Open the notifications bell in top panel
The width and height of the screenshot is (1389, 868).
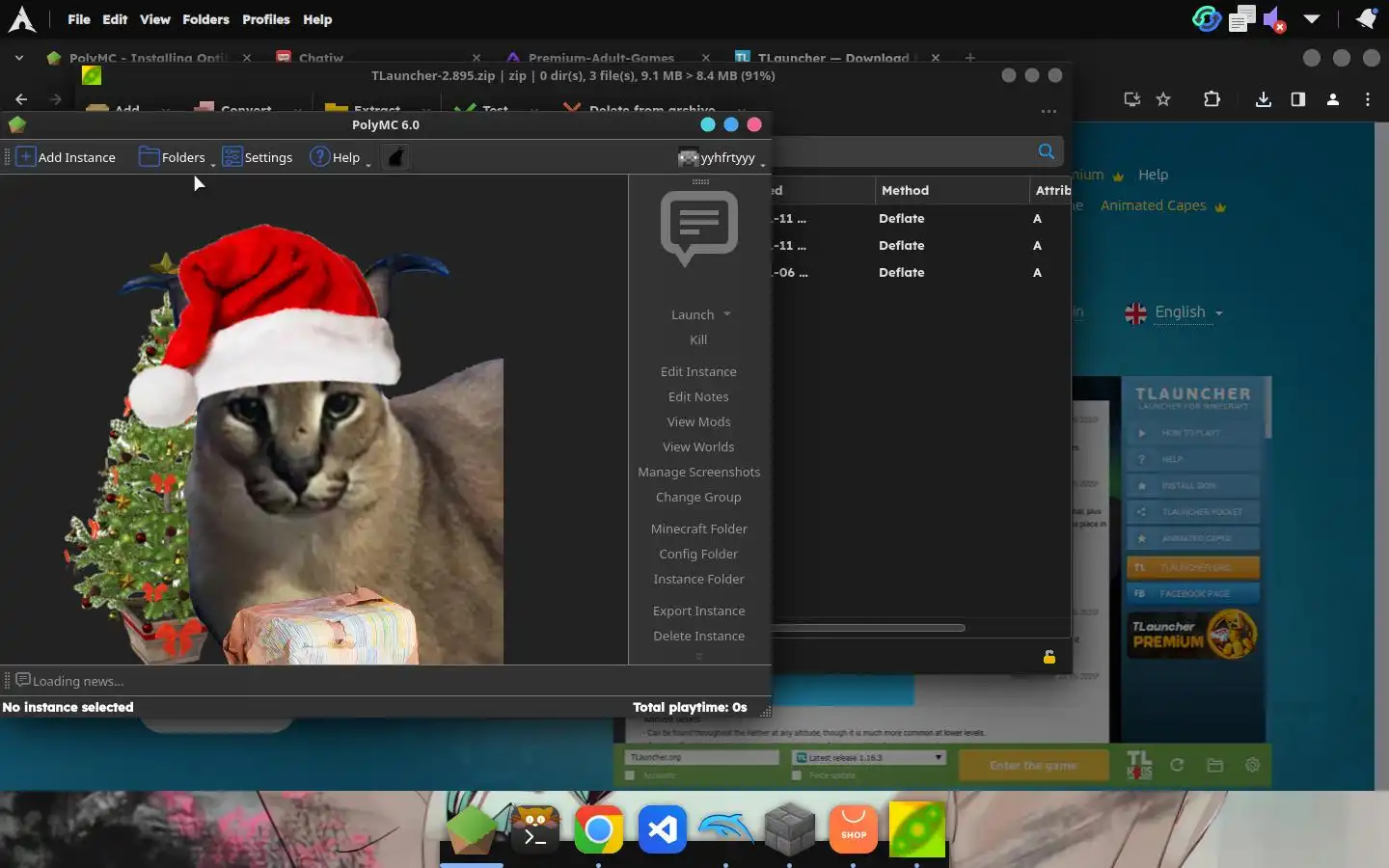pyautogui.click(x=1366, y=18)
